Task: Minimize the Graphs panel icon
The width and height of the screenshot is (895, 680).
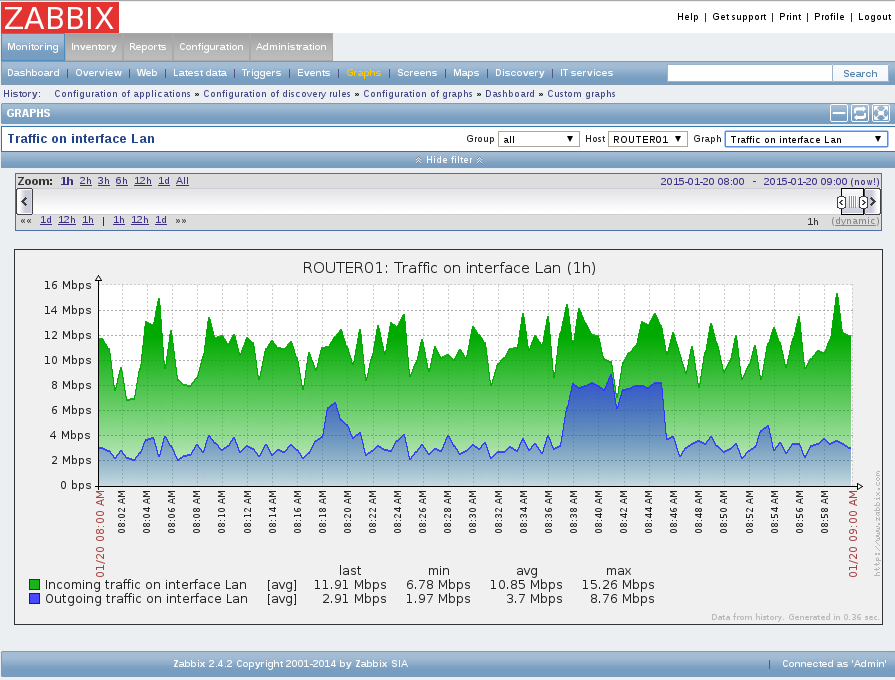Action: tap(838, 113)
